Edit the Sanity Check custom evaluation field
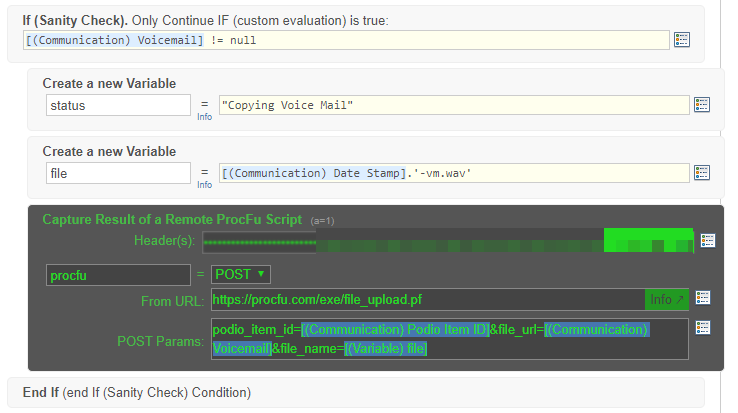This screenshot has width=738, height=413. [x=346, y=40]
